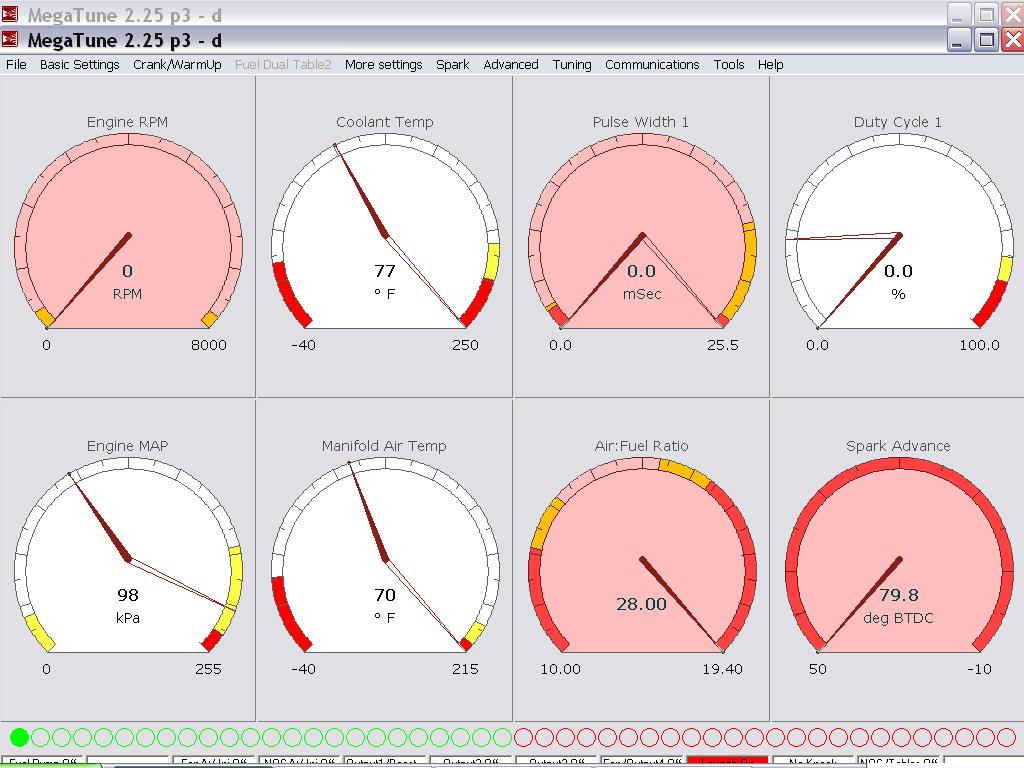Expand the Advanced menu
Viewport: 1024px width, 768px height.
pyautogui.click(x=511, y=64)
